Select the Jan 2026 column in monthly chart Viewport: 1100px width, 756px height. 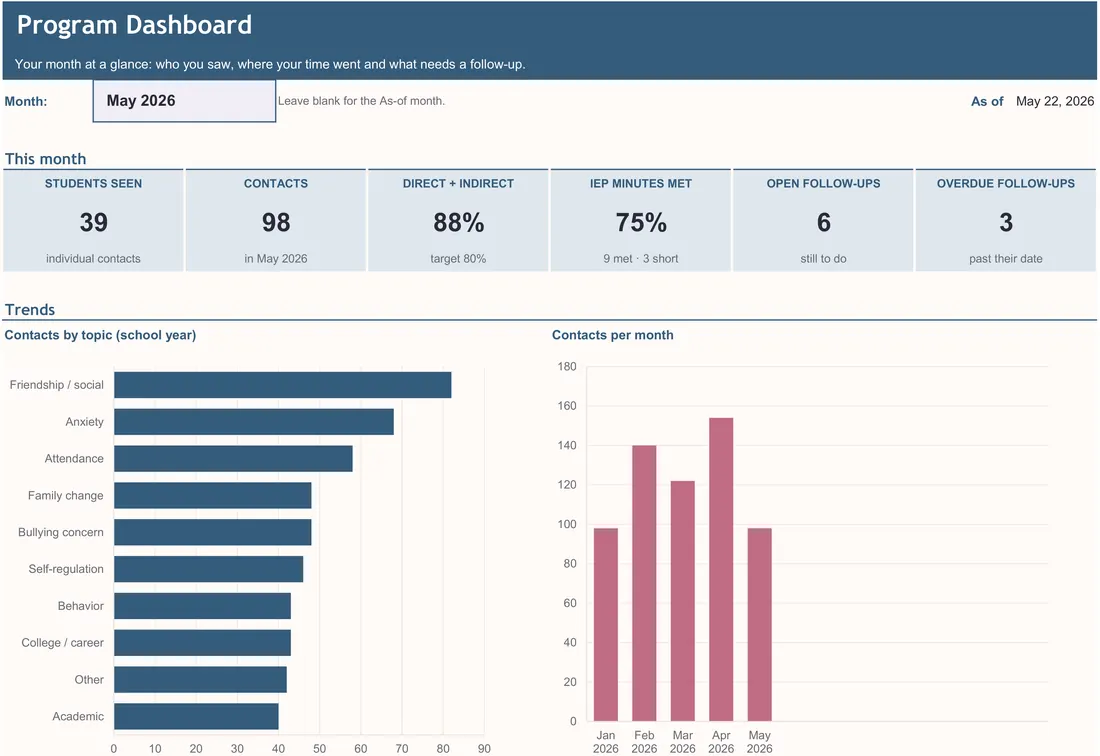[605, 625]
